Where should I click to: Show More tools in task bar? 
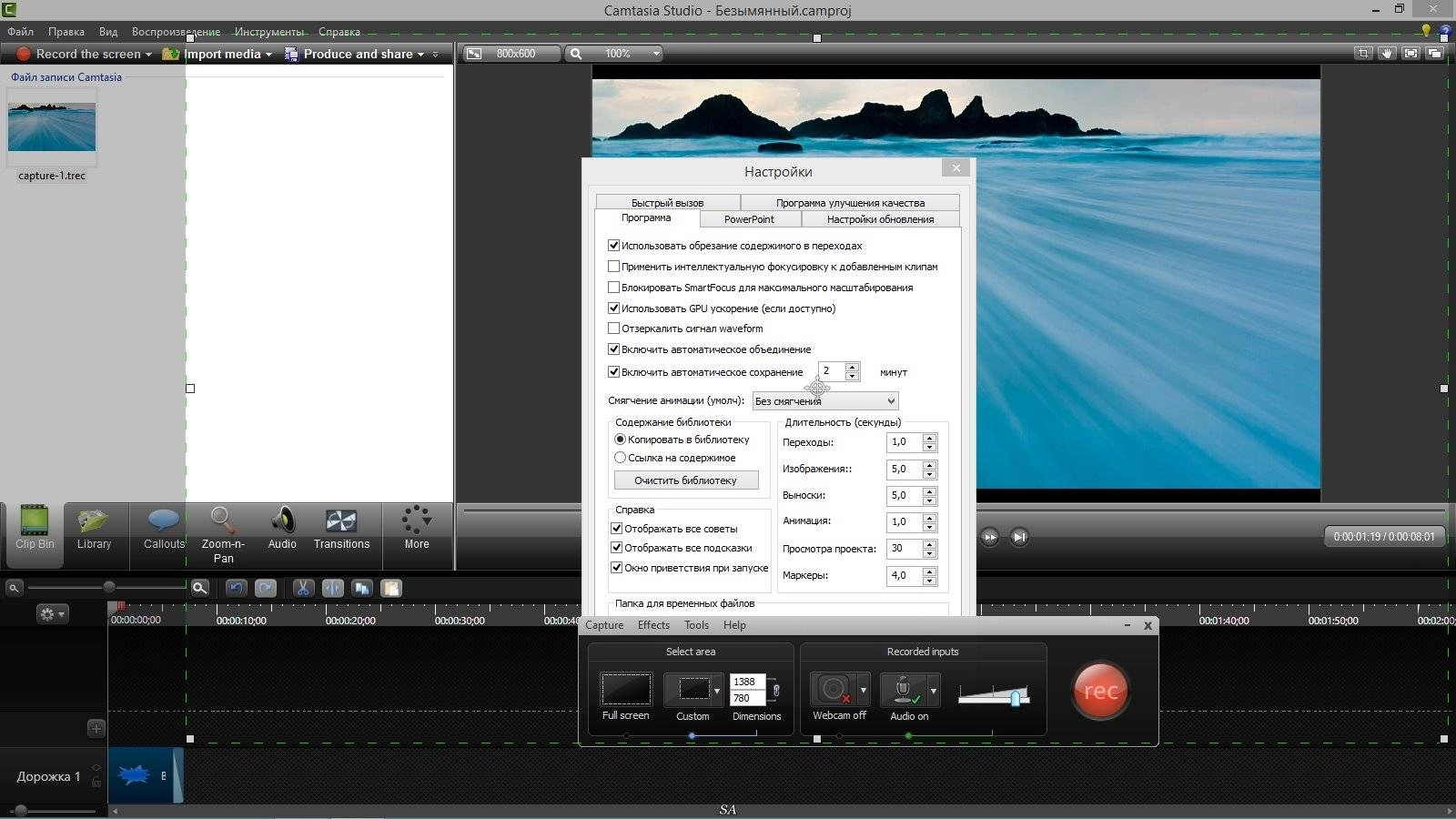point(417,528)
